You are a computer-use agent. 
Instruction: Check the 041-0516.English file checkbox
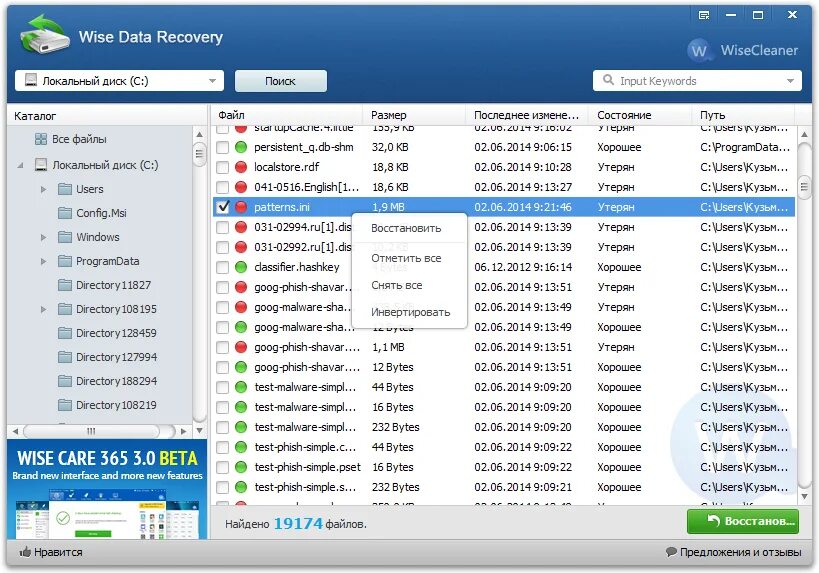tap(223, 187)
